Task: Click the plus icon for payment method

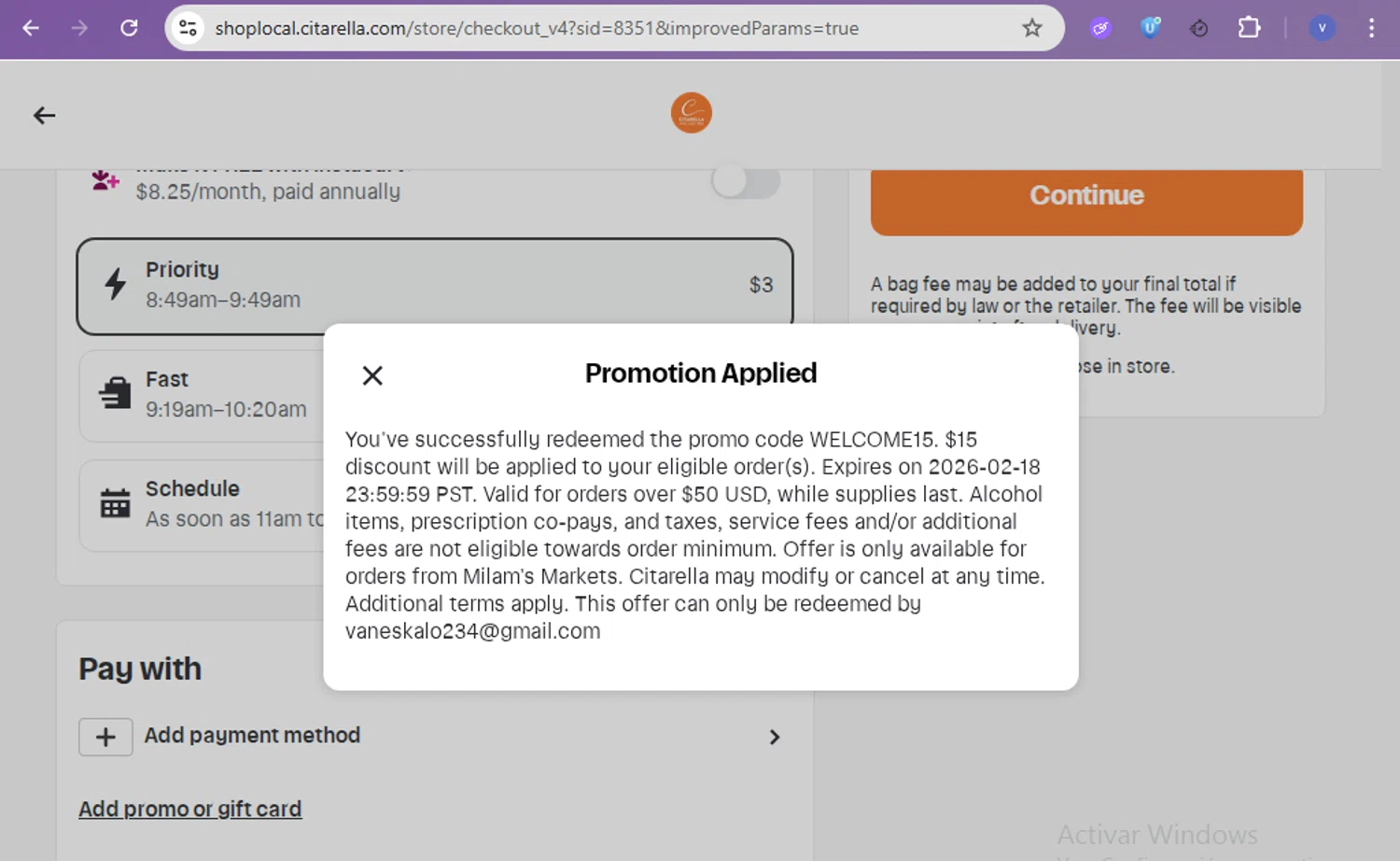Action: [105, 737]
